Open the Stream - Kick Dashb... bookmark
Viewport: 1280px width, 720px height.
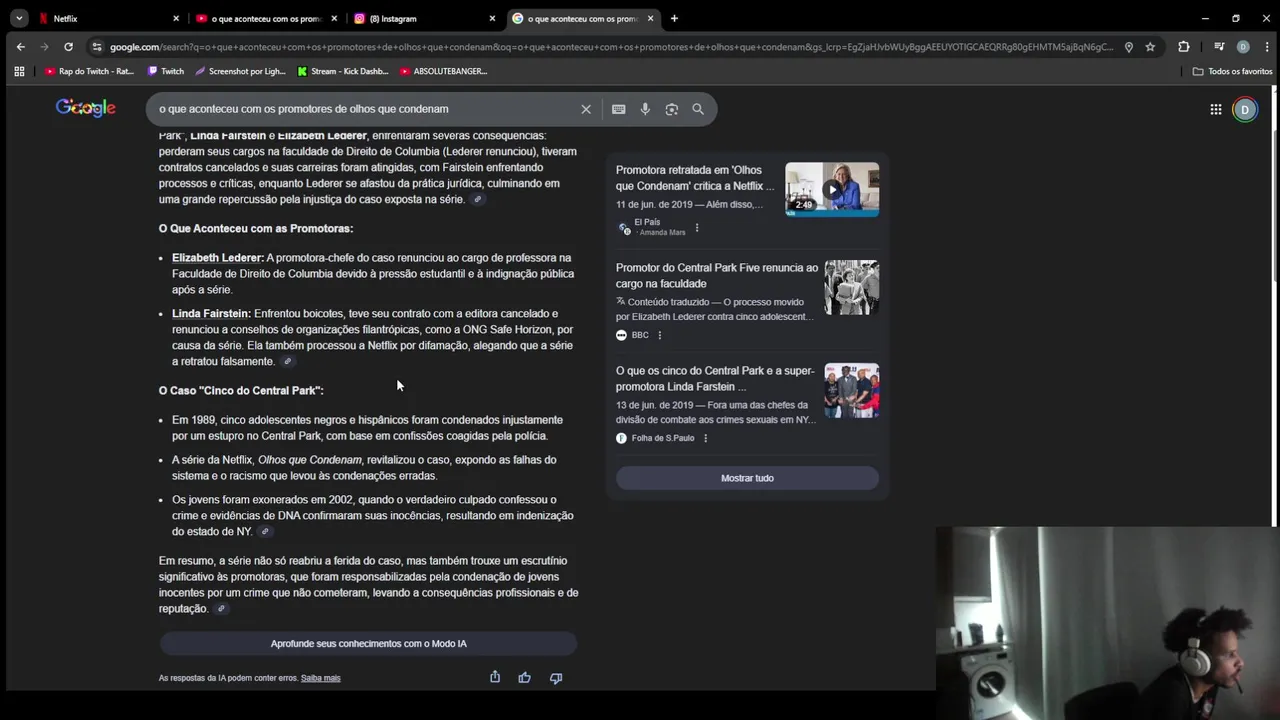(343, 71)
